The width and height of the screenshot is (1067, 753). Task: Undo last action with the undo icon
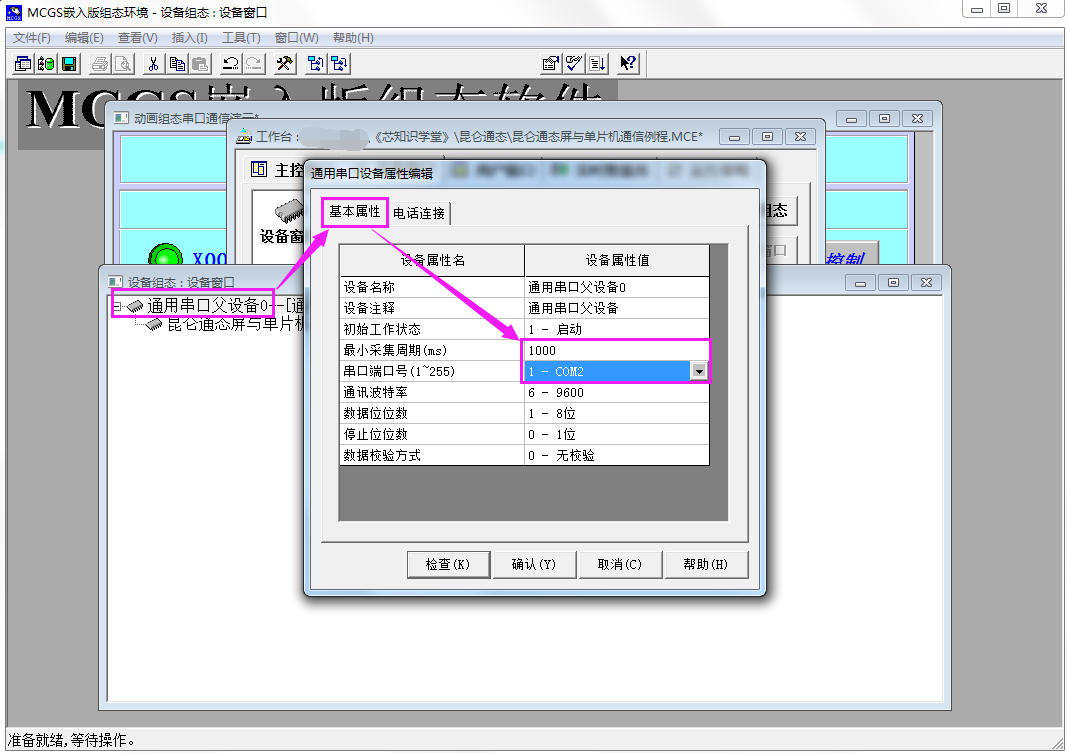coord(231,64)
